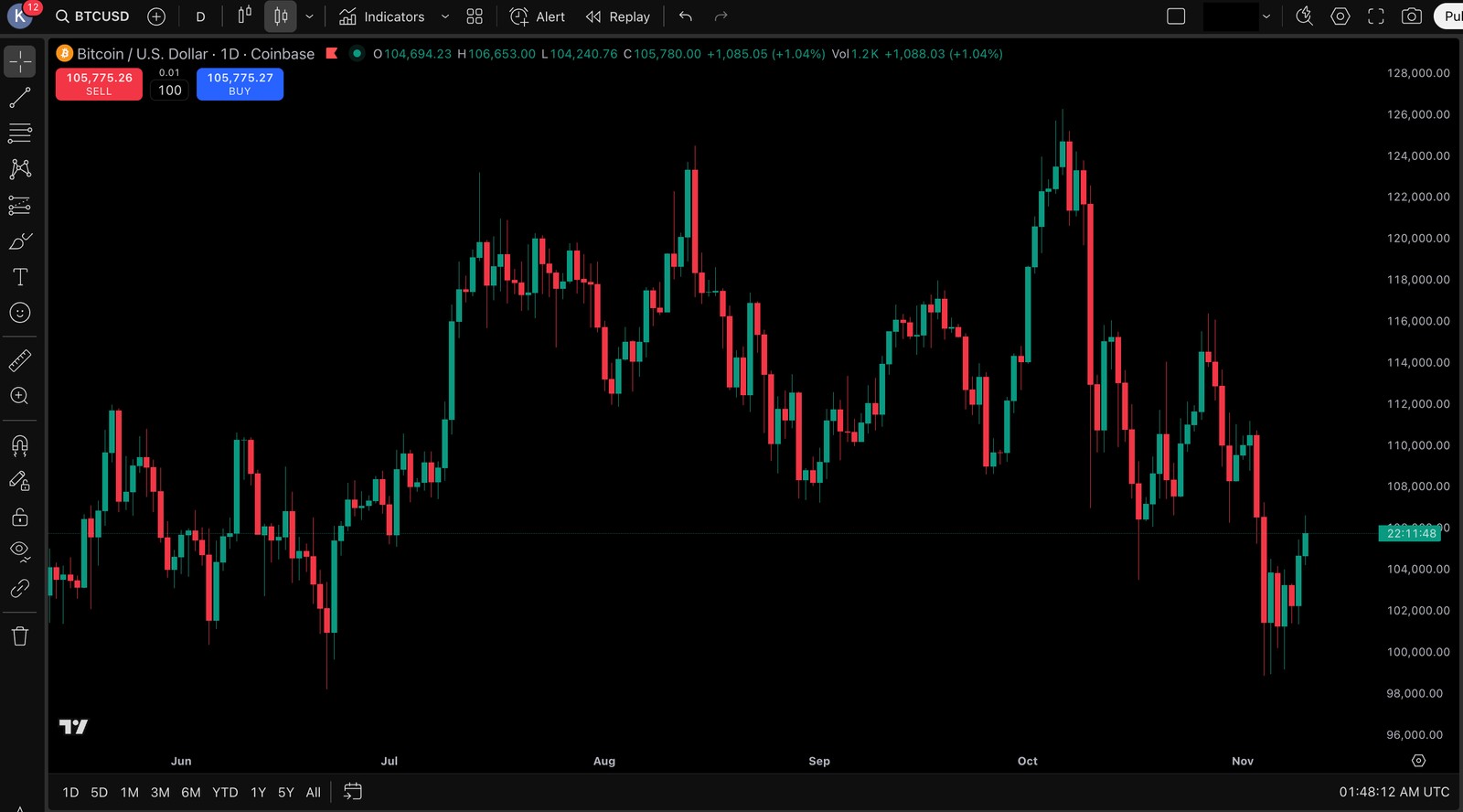
Task: Toggle magnet mode for drawings
Action: click(20, 445)
